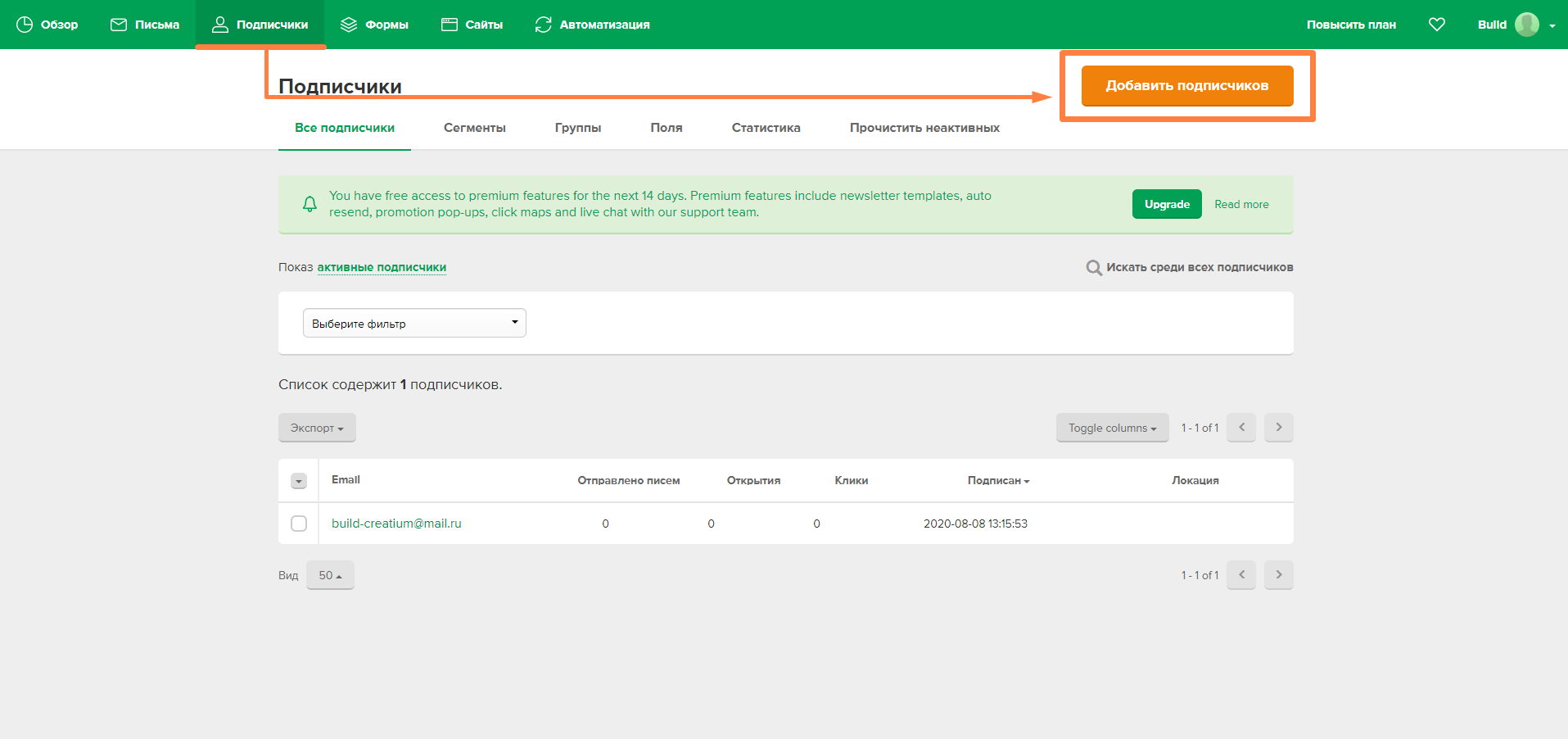Switch to the Группы tab

click(578, 128)
